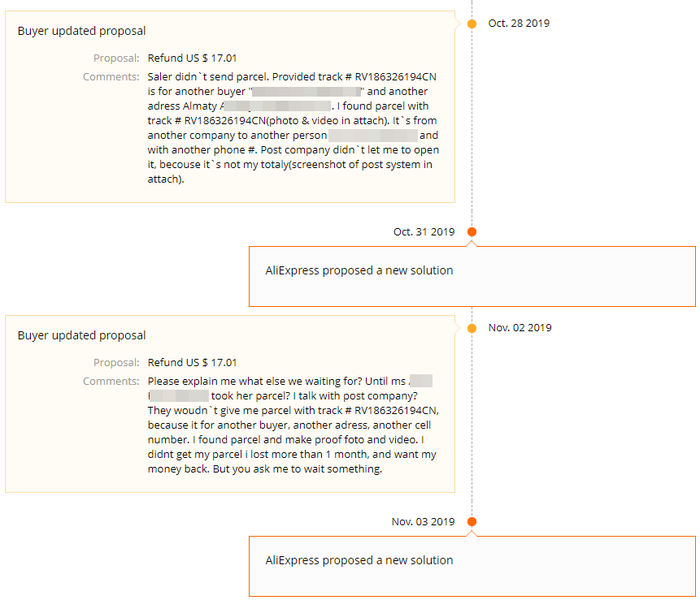
Task: Click the Nov. 03 2019 timeline dot
Action: (472, 521)
